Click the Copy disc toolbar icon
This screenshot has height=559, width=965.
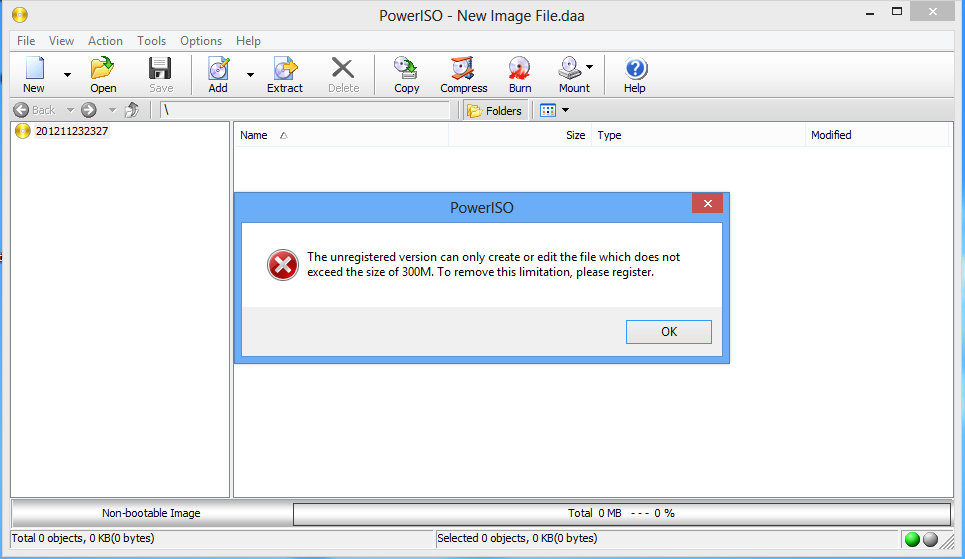pyautogui.click(x=406, y=74)
